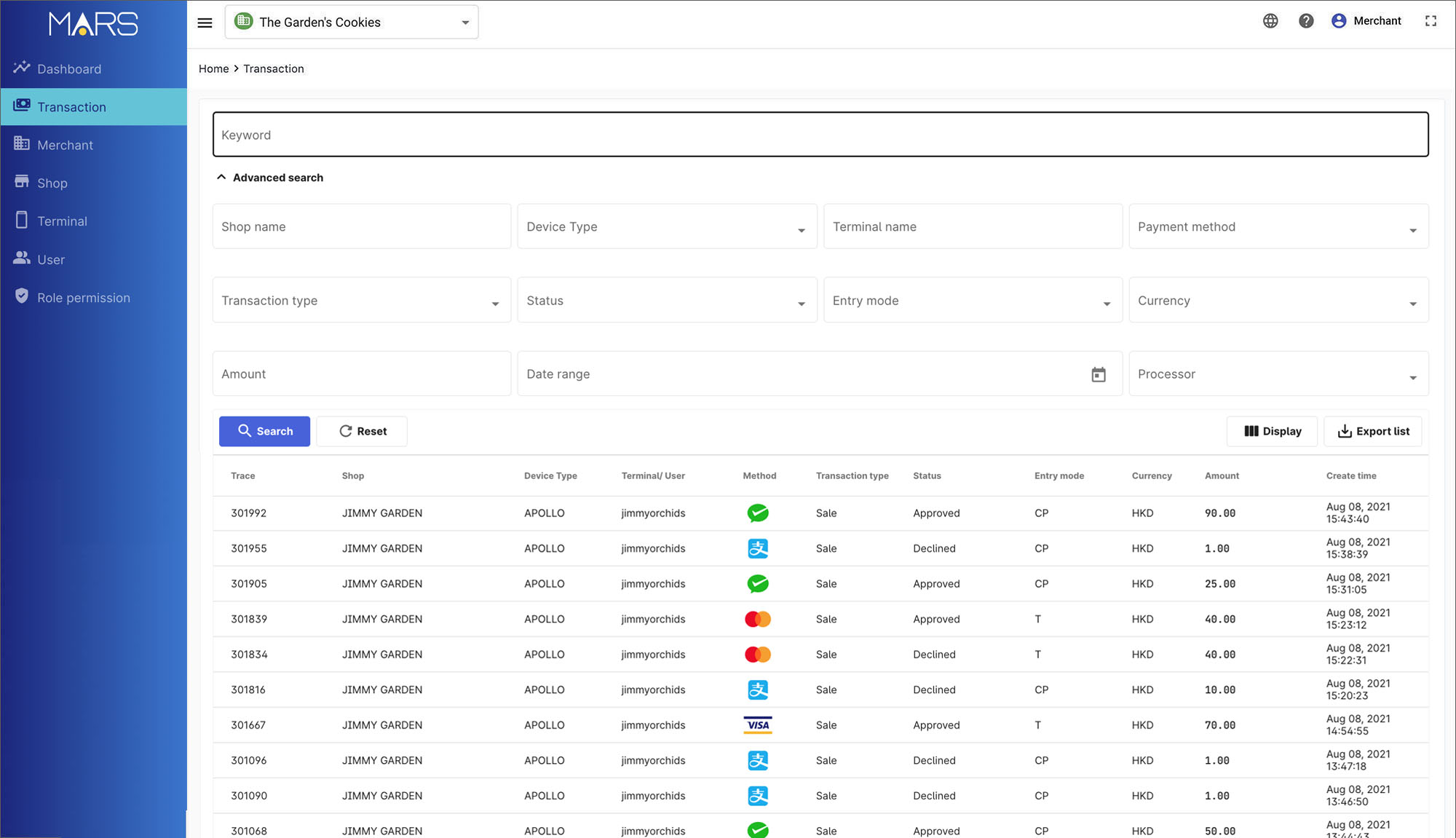1456x838 pixels.
Task: Click the Date range calendar icon
Action: pyautogui.click(x=1099, y=374)
